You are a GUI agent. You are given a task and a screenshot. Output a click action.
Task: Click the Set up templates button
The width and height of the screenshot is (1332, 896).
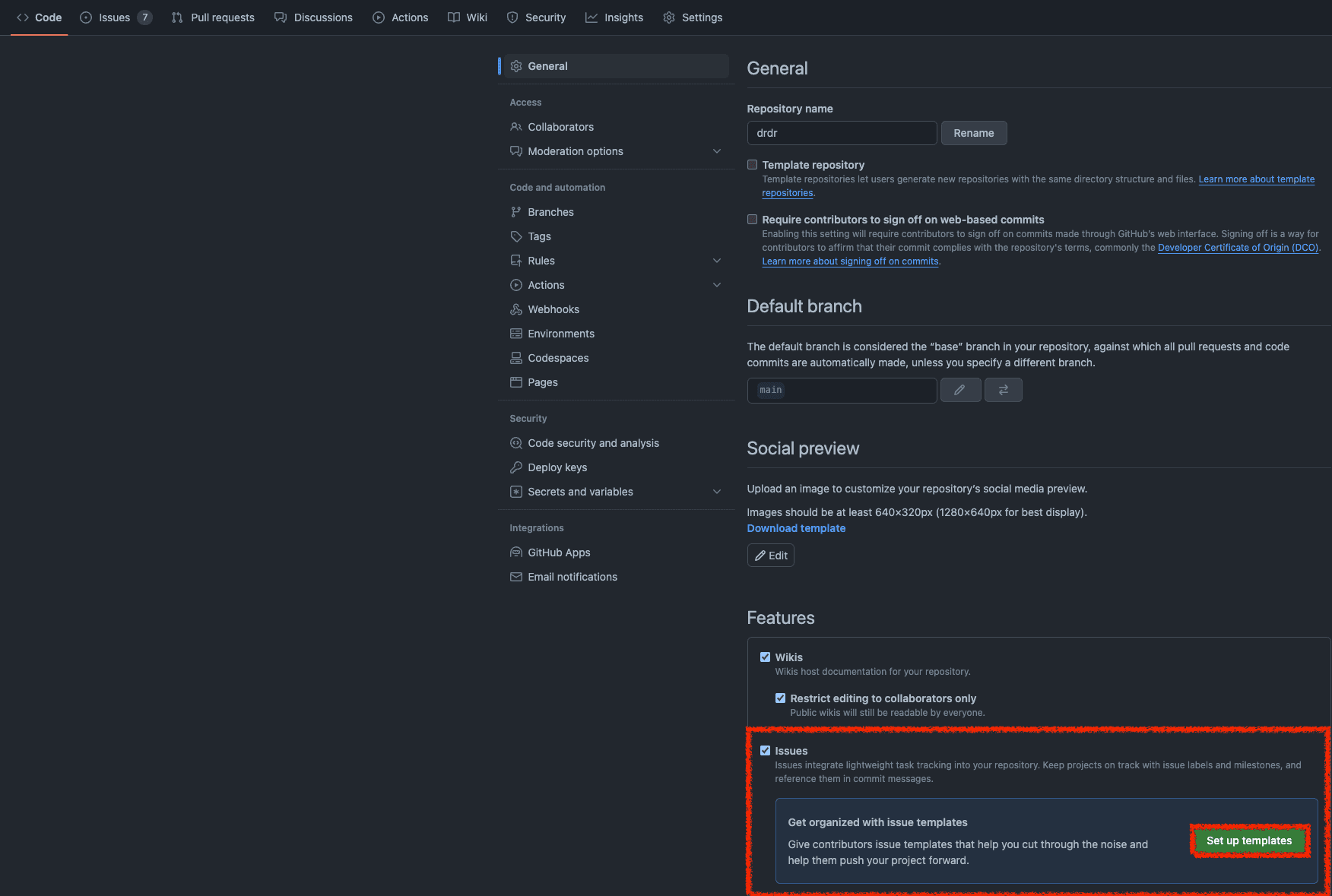1249,841
